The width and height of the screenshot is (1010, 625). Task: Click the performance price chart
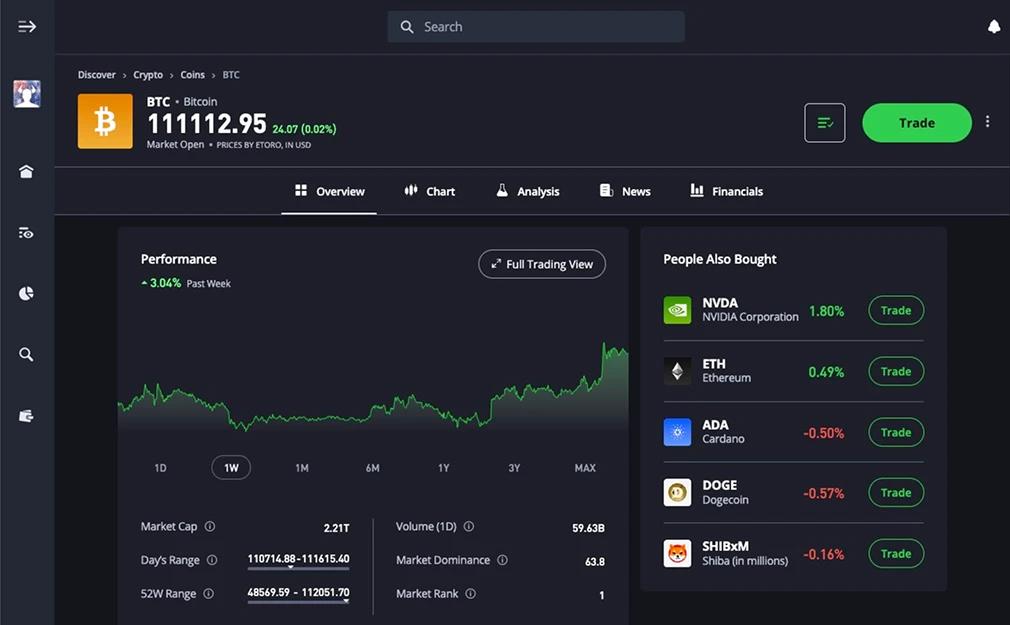[x=373, y=387]
